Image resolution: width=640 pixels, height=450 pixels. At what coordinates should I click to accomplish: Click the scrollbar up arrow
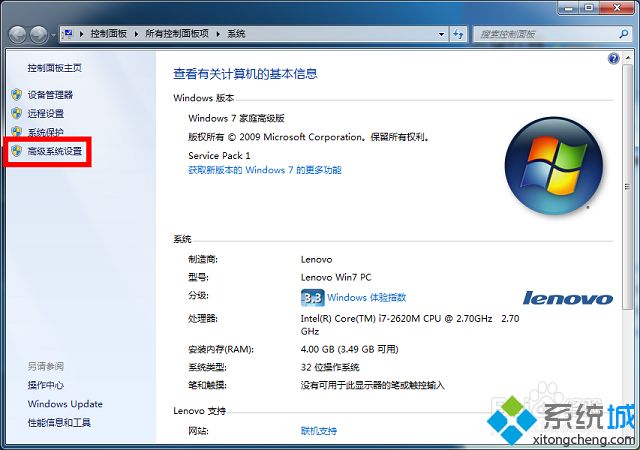(627, 58)
